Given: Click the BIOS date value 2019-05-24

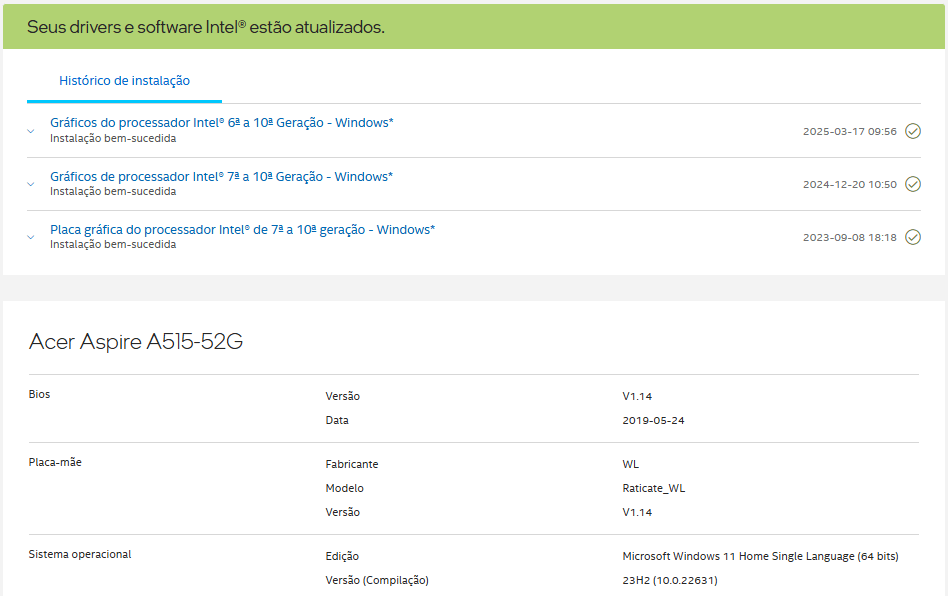Looking at the screenshot, I should [654, 421].
